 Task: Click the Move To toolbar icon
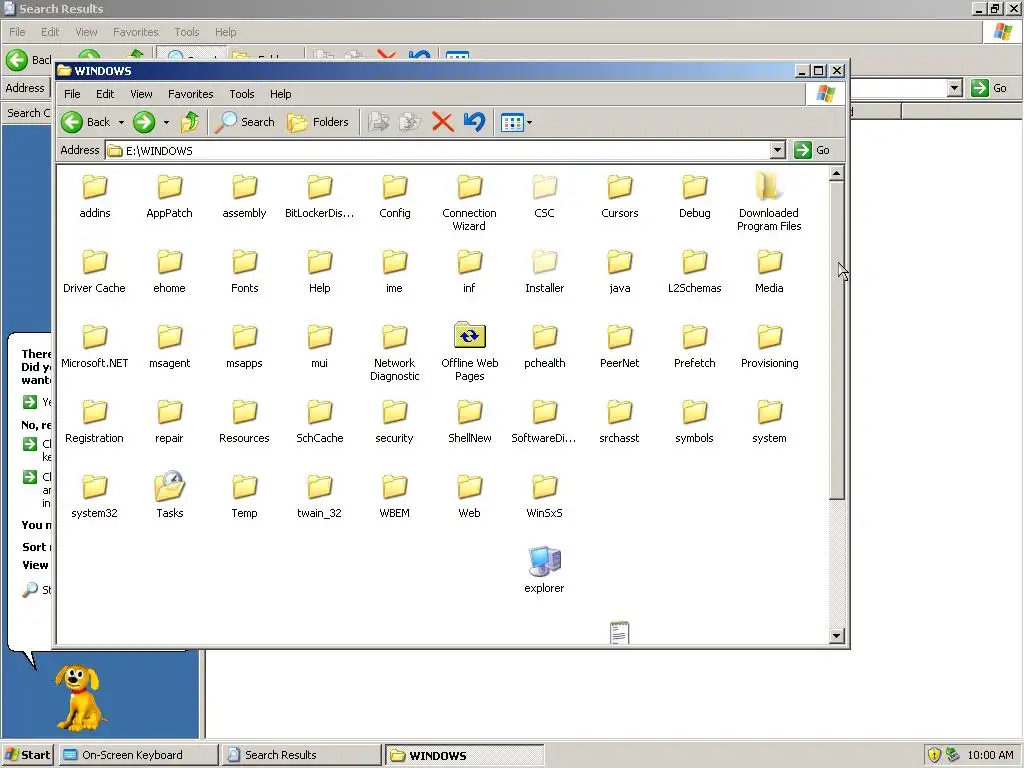379,122
